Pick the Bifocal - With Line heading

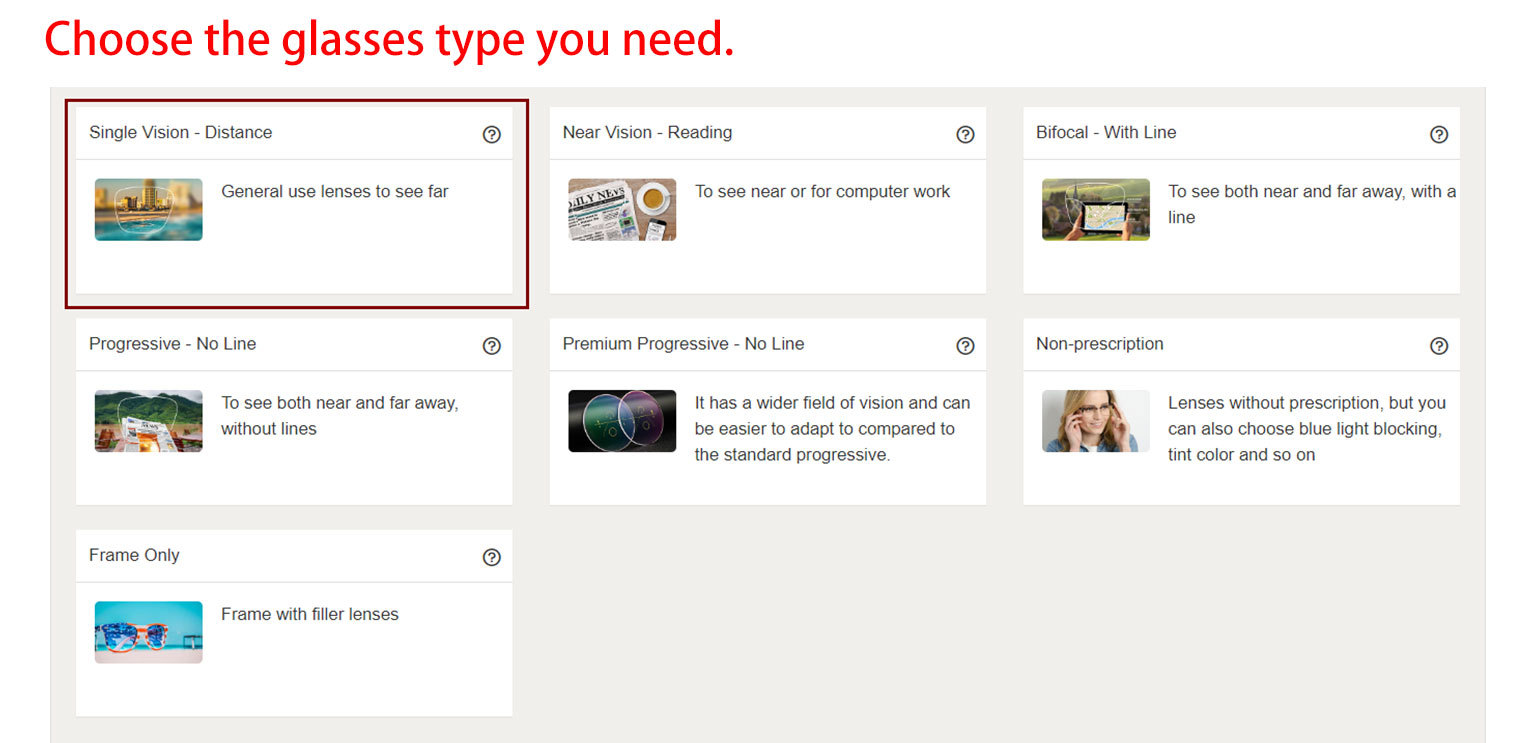(1105, 132)
